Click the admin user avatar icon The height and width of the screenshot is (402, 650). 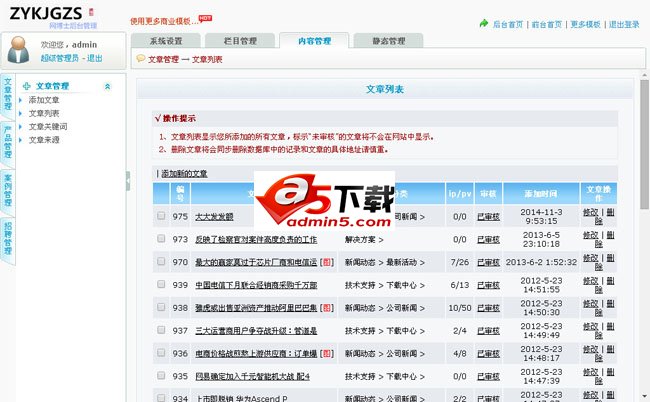point(18,50)
